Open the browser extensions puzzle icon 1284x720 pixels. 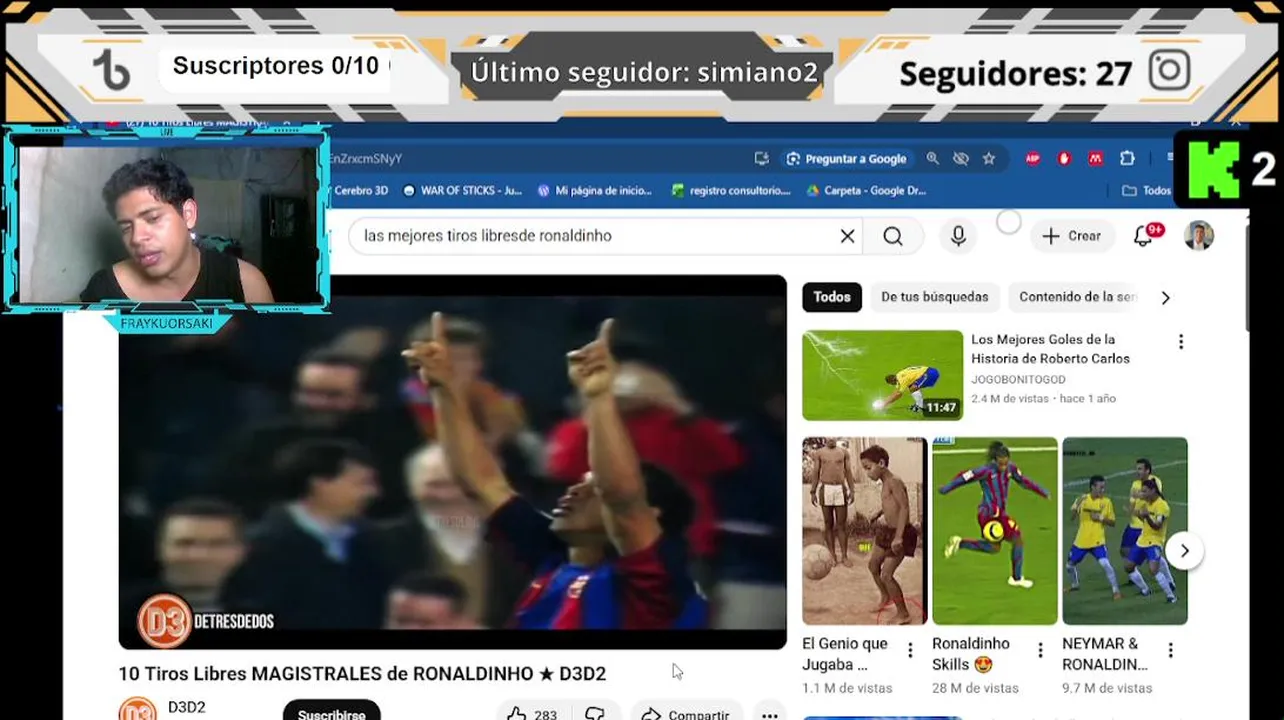point(1127,159)
